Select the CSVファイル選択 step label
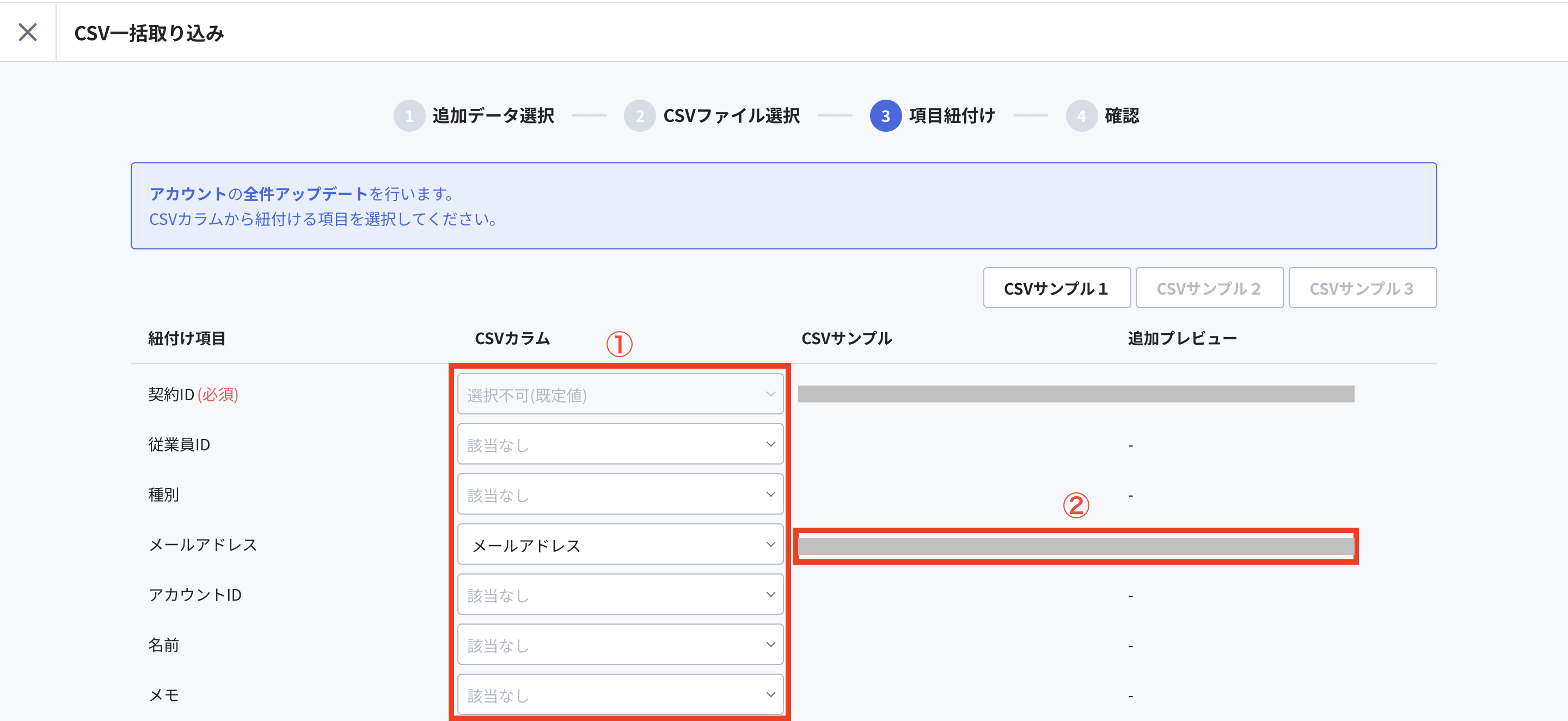This screenshot has width=1568, height=721. (x=731, y=115)
